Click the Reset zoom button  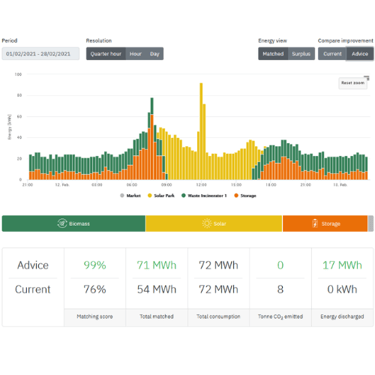pyautogui.click(x=353, y=83)
